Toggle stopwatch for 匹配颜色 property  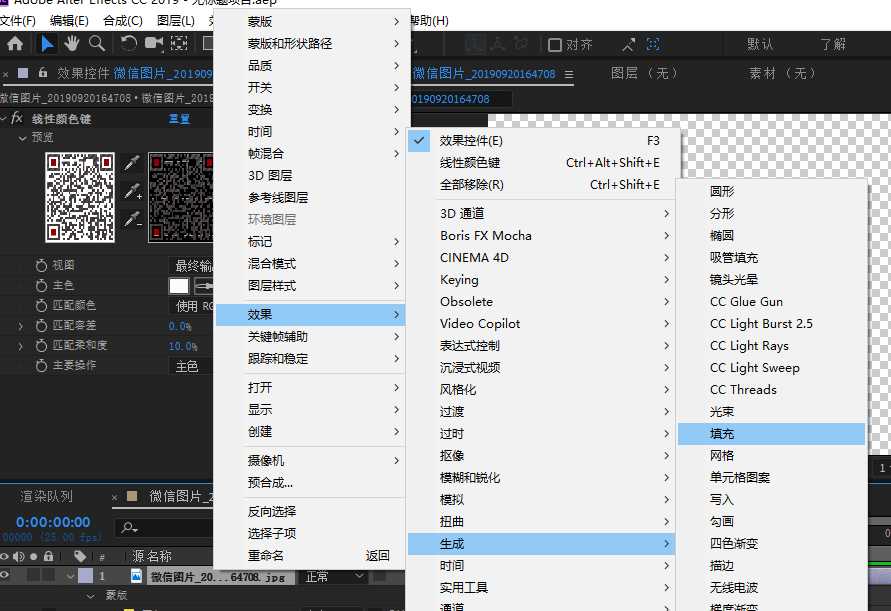(41, 306)
